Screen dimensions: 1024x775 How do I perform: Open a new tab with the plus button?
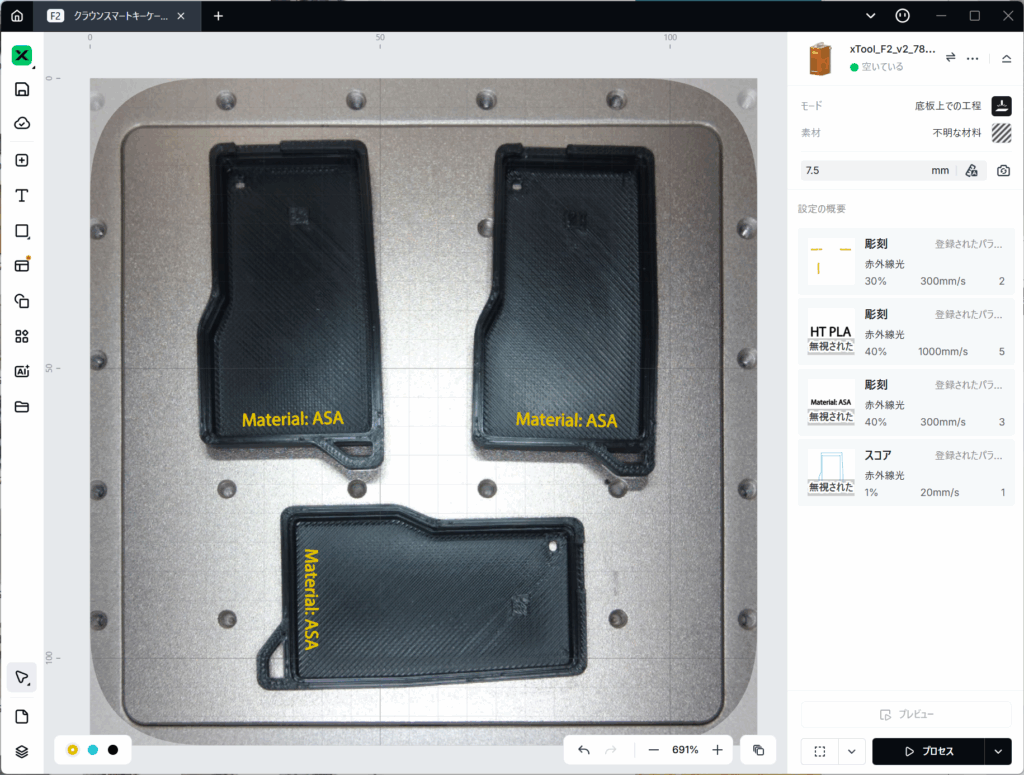click(x=218, y=16)
